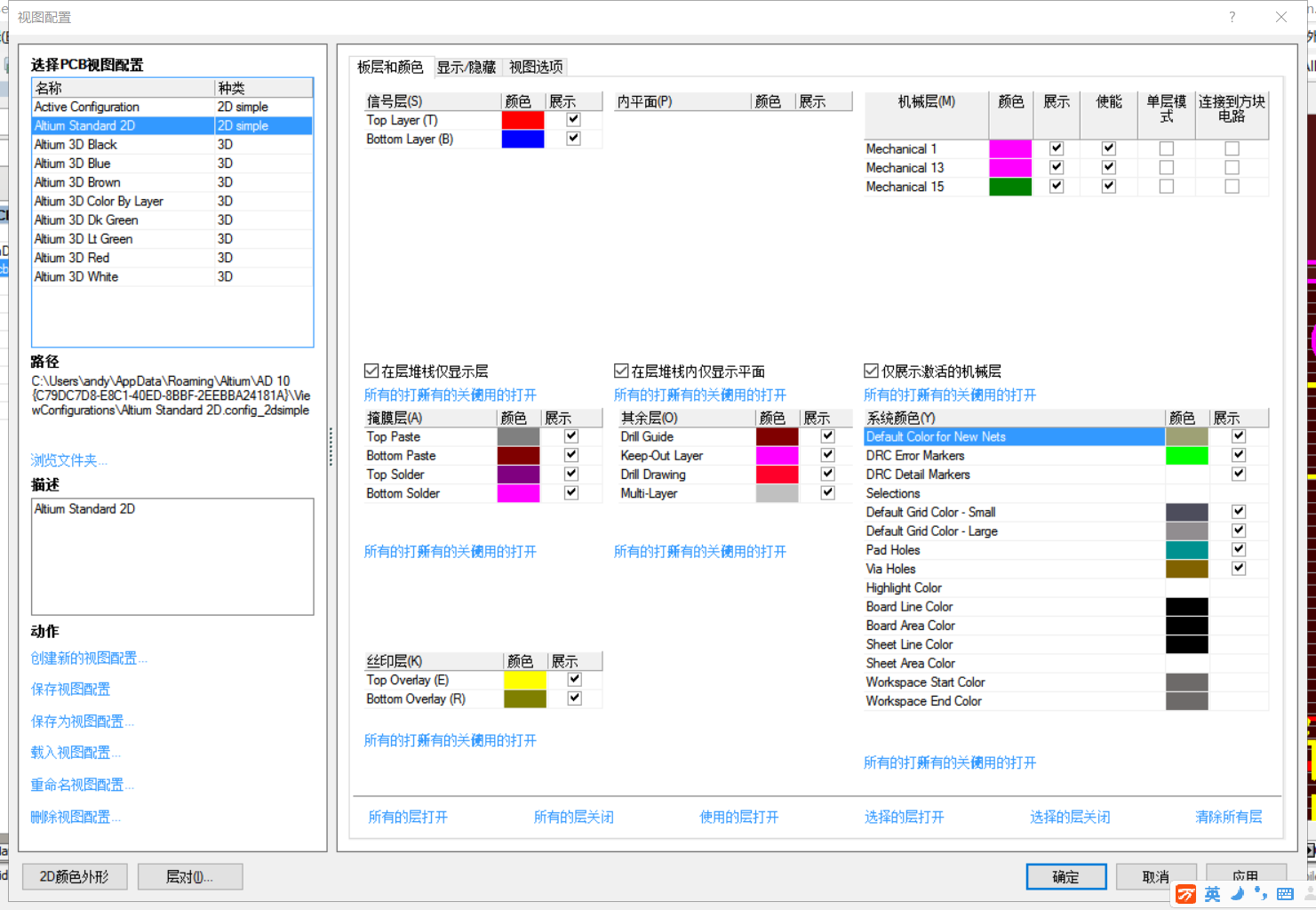Click 使用的层打开 link

(x=738, y=817)
